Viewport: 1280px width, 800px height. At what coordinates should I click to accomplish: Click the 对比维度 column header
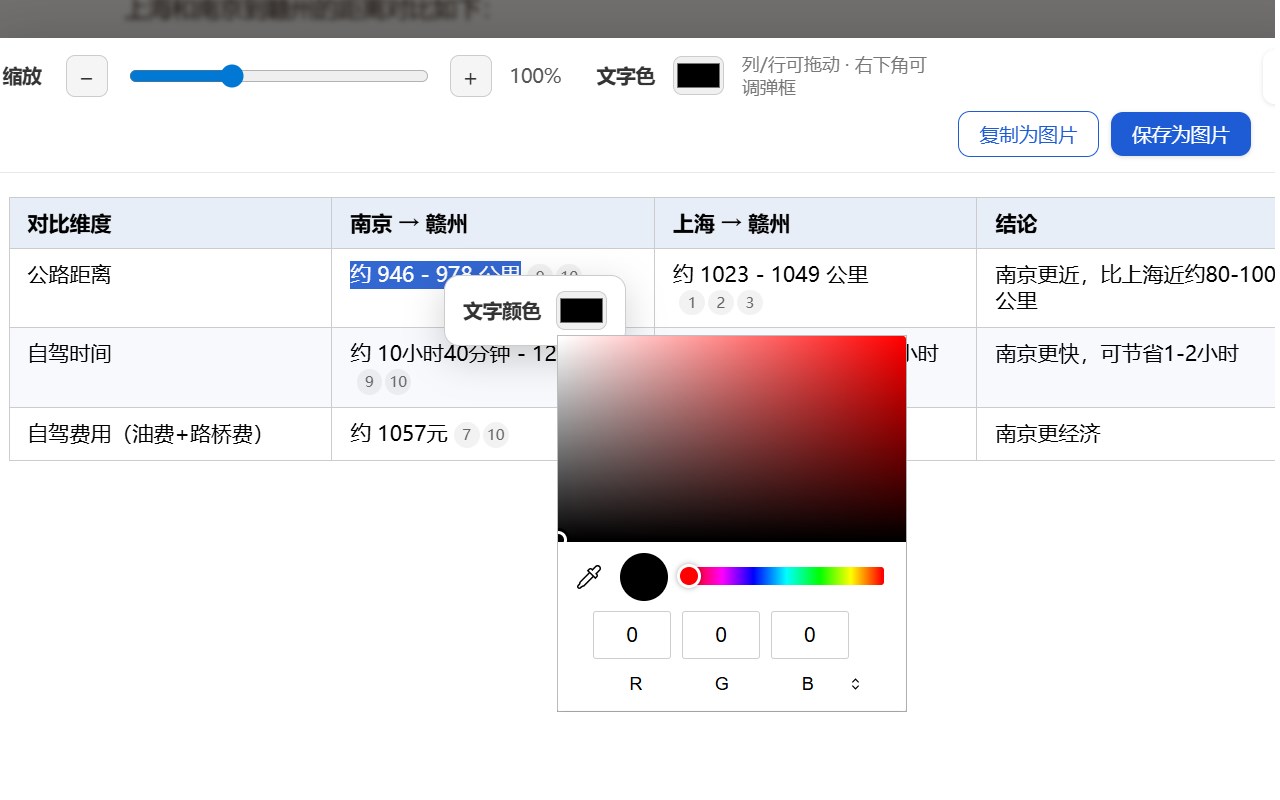point(170,224)
